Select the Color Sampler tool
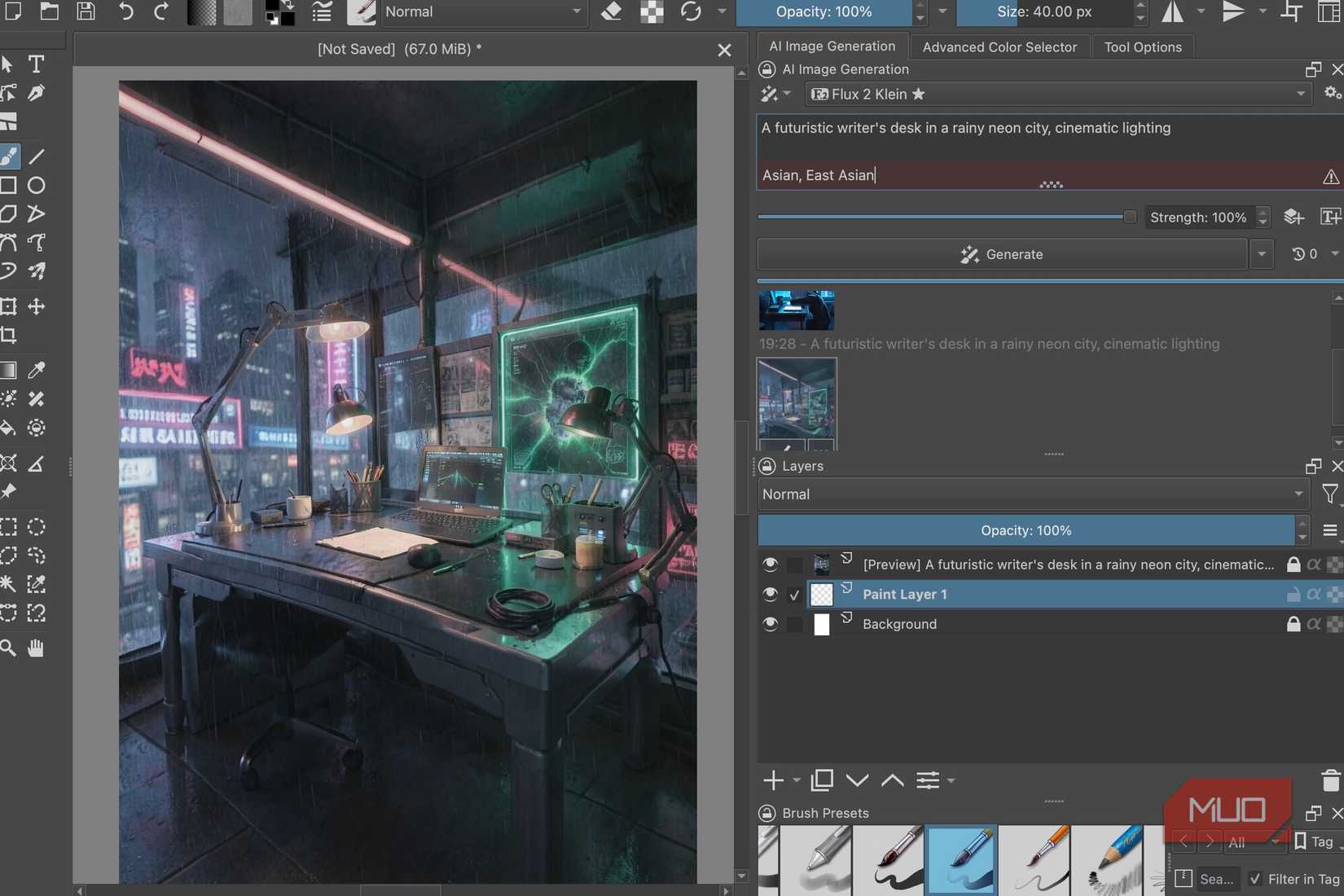This screenshot has width=1344, height=896. pyautogui.click(x=36, y=370)
